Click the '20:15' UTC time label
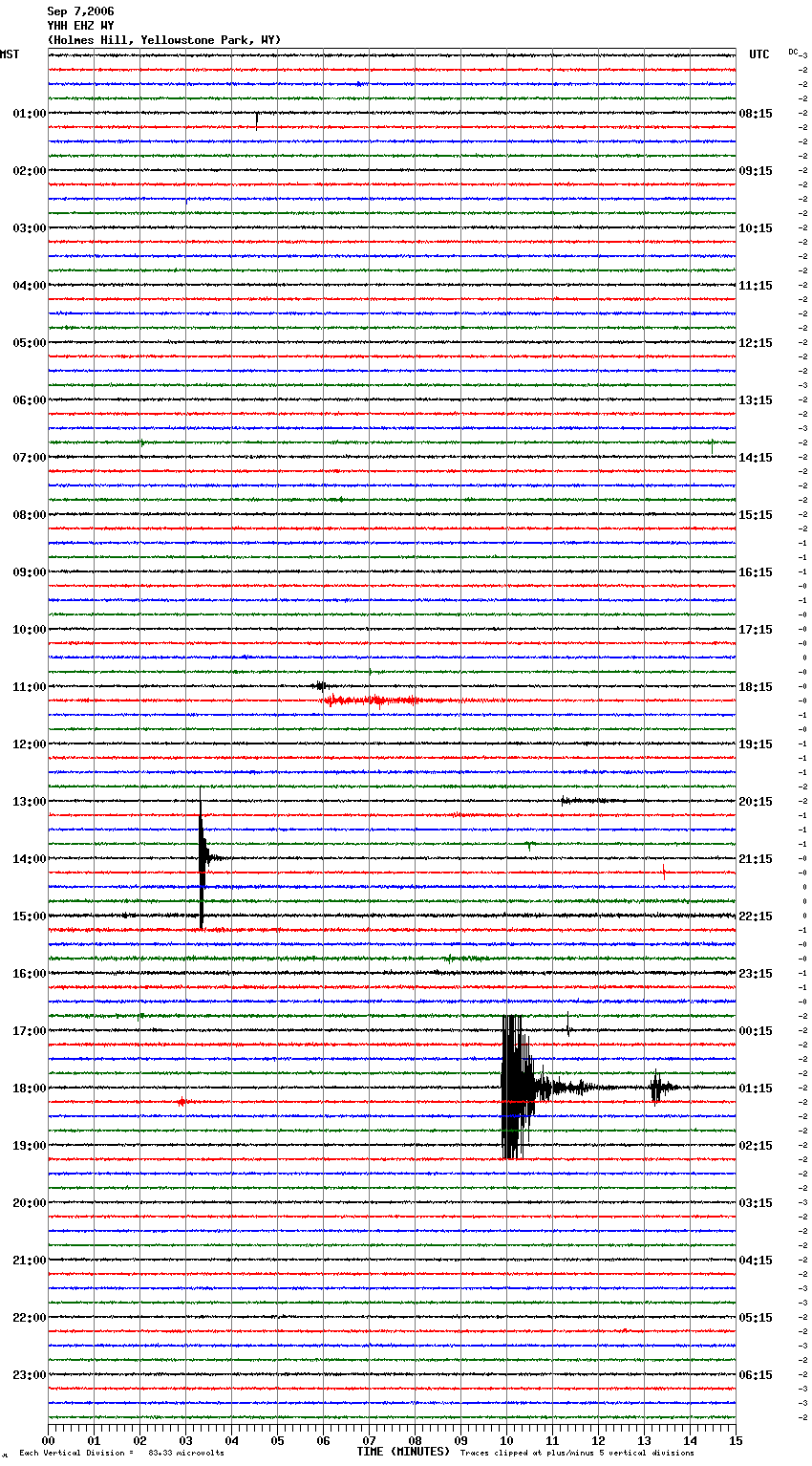This screenshot has height=1466, width=812. 756,802
